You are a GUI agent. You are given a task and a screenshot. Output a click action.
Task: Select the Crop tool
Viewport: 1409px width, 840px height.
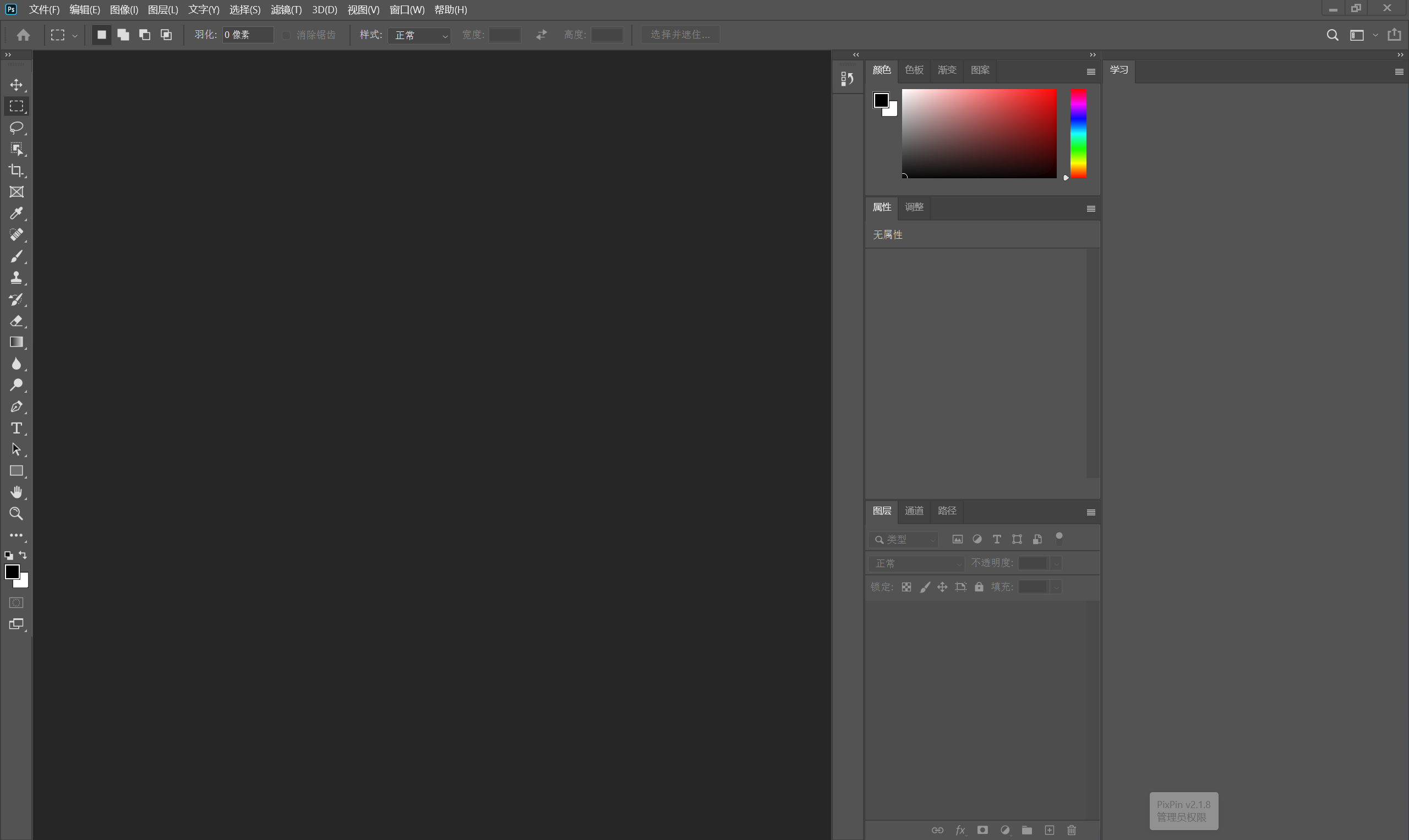coord(16,171)
